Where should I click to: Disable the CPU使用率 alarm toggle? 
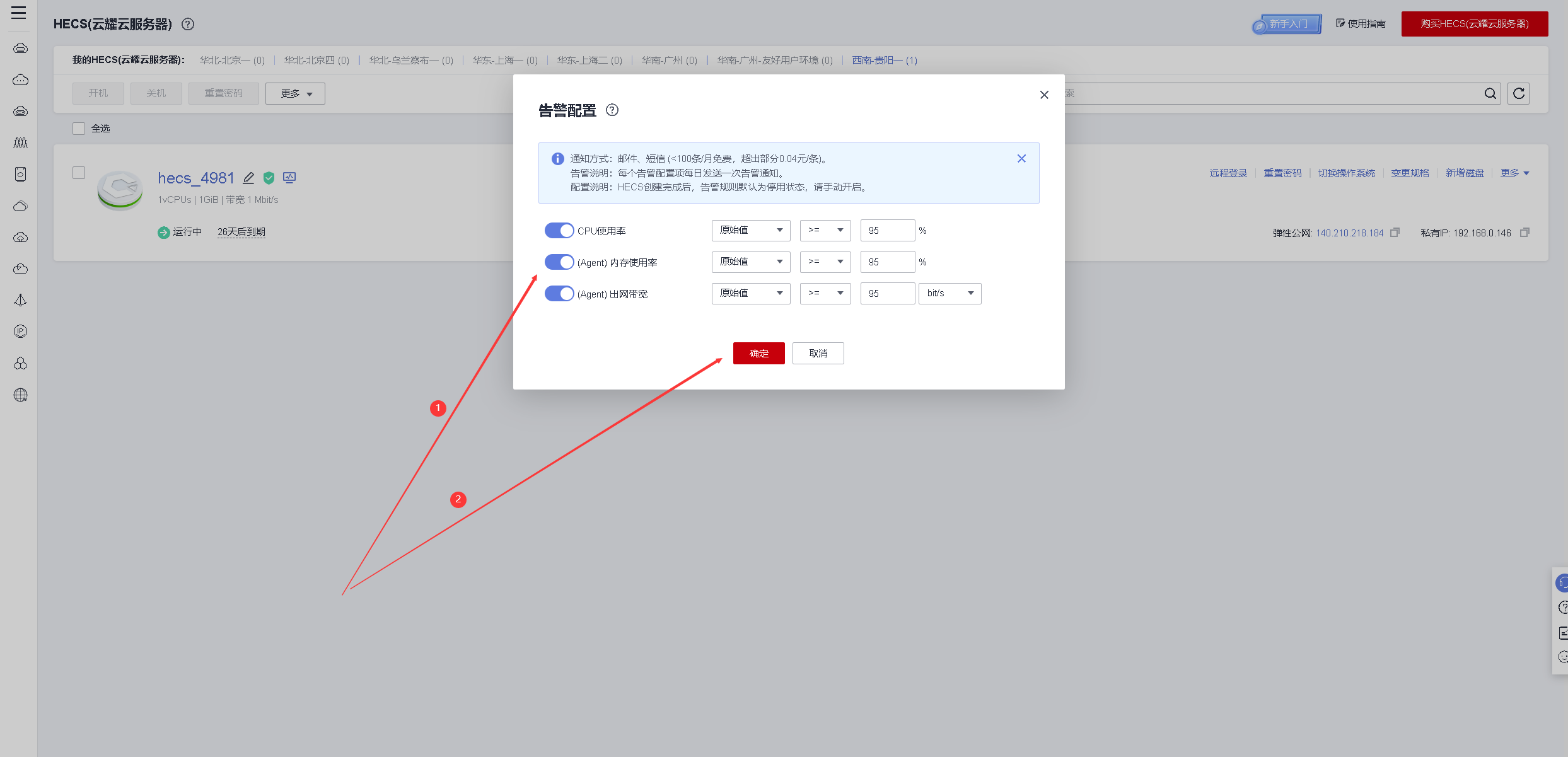tap(559, 231)
